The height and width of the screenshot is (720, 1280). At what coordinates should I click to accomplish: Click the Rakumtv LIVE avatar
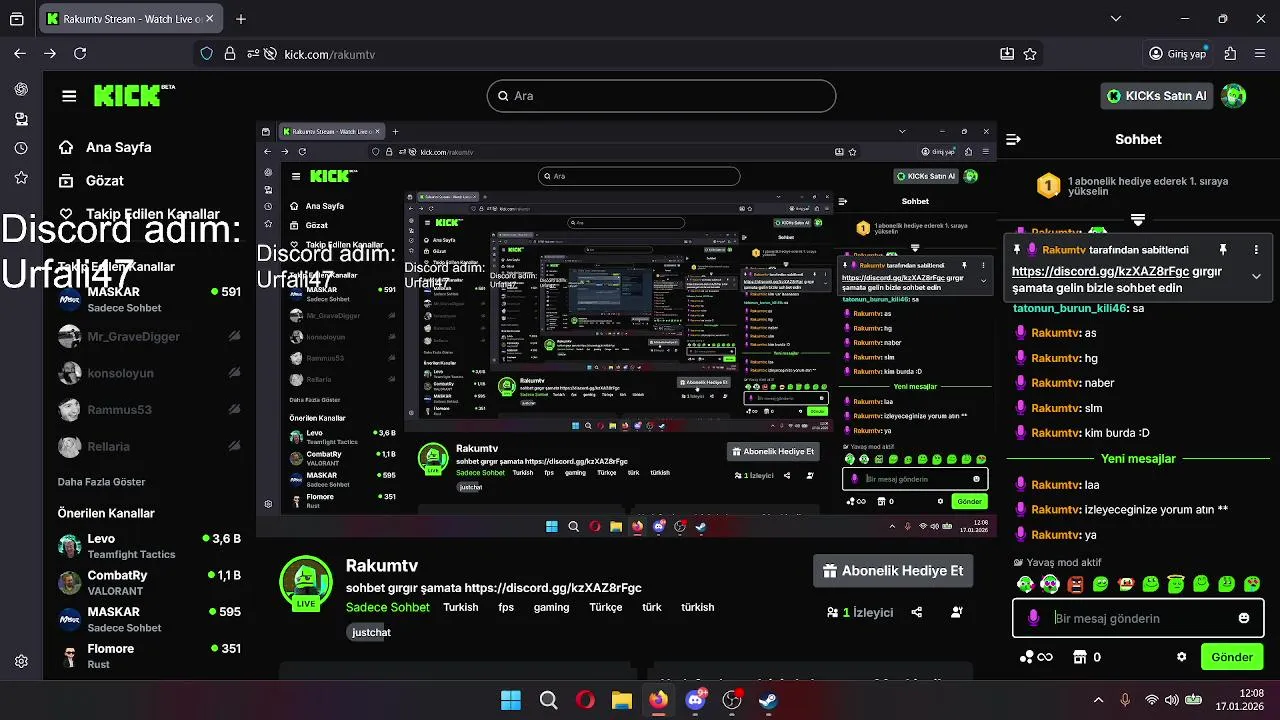coord(305,583)
